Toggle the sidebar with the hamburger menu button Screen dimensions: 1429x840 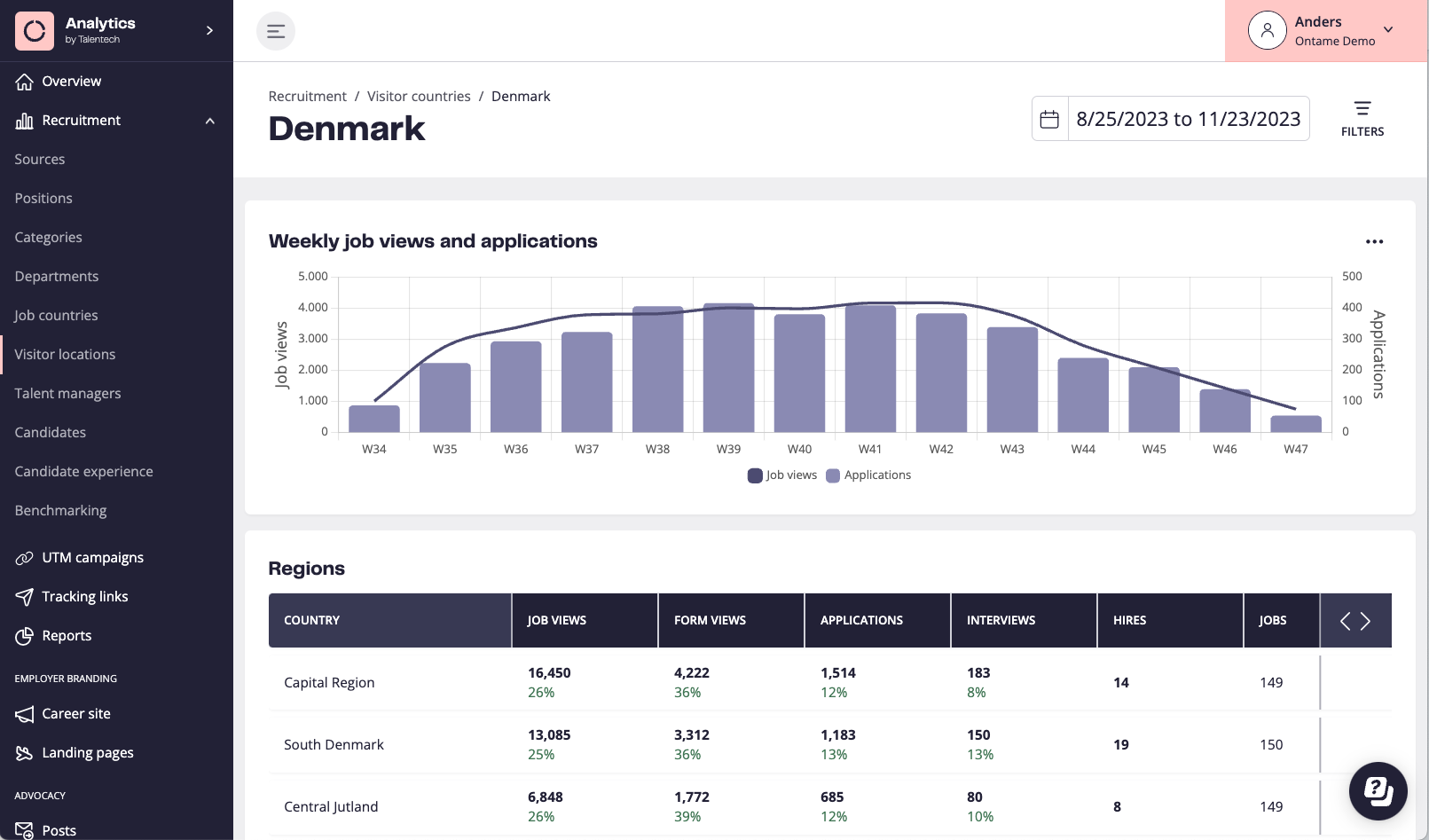276,31
